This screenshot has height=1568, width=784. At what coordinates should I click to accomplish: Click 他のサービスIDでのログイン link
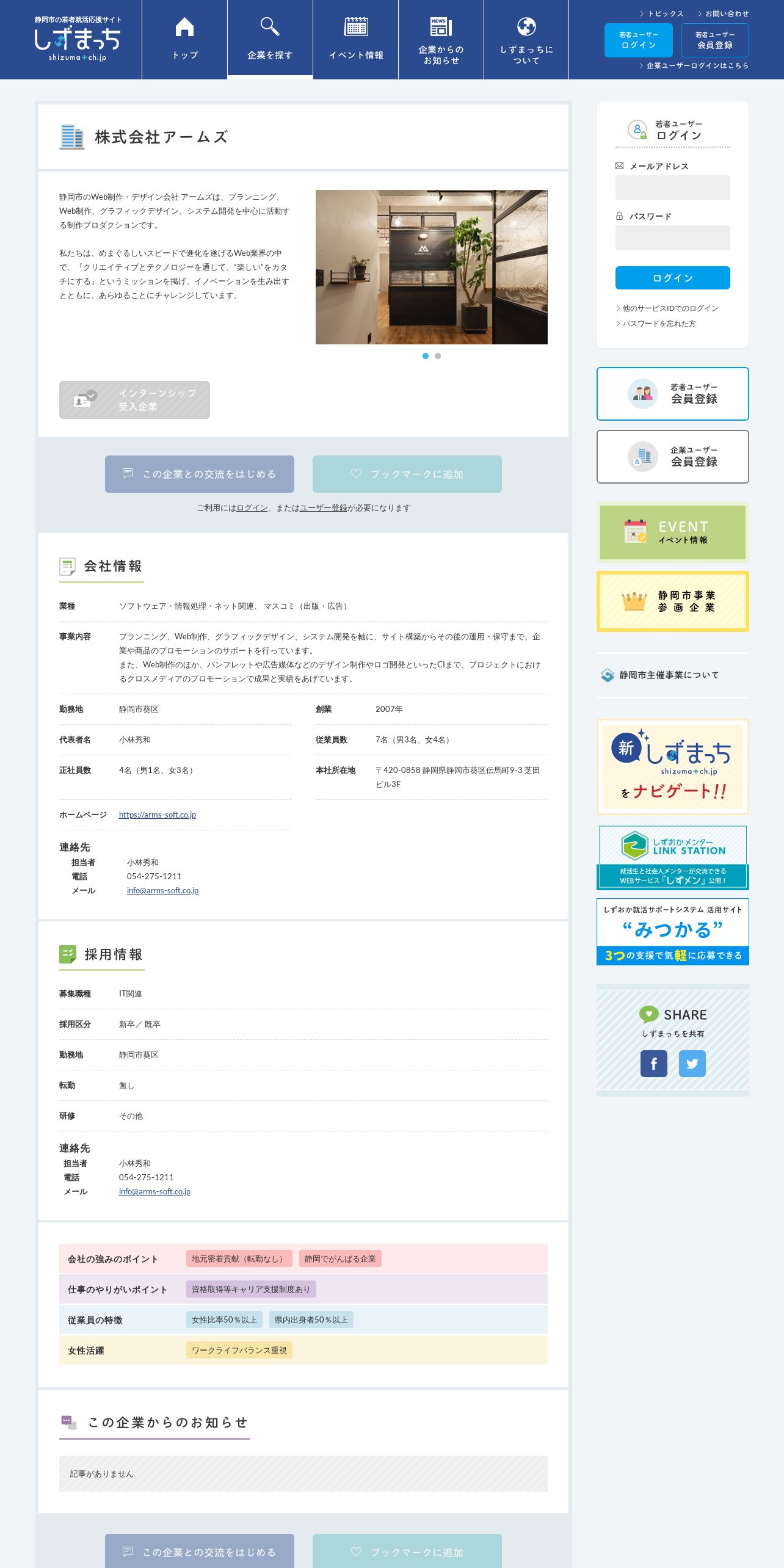tap(667, 308)
